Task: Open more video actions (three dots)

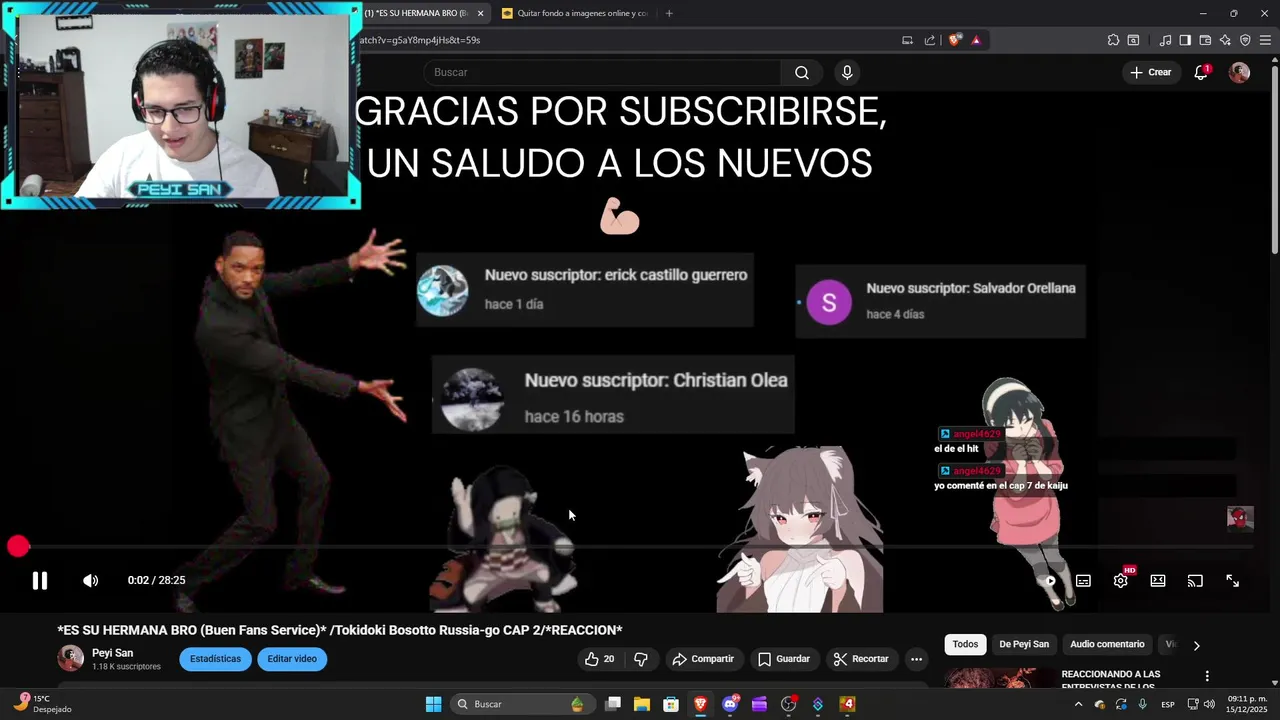Action: click(916, 659)
